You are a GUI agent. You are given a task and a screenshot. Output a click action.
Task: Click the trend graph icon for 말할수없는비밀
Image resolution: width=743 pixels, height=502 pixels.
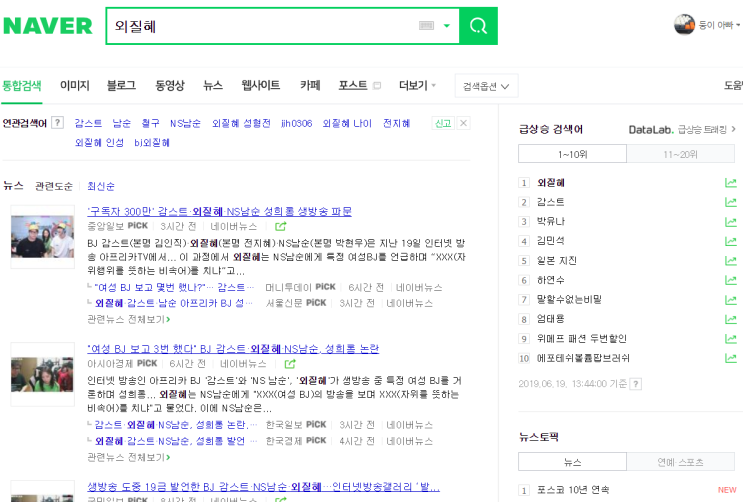click(731, 300)
